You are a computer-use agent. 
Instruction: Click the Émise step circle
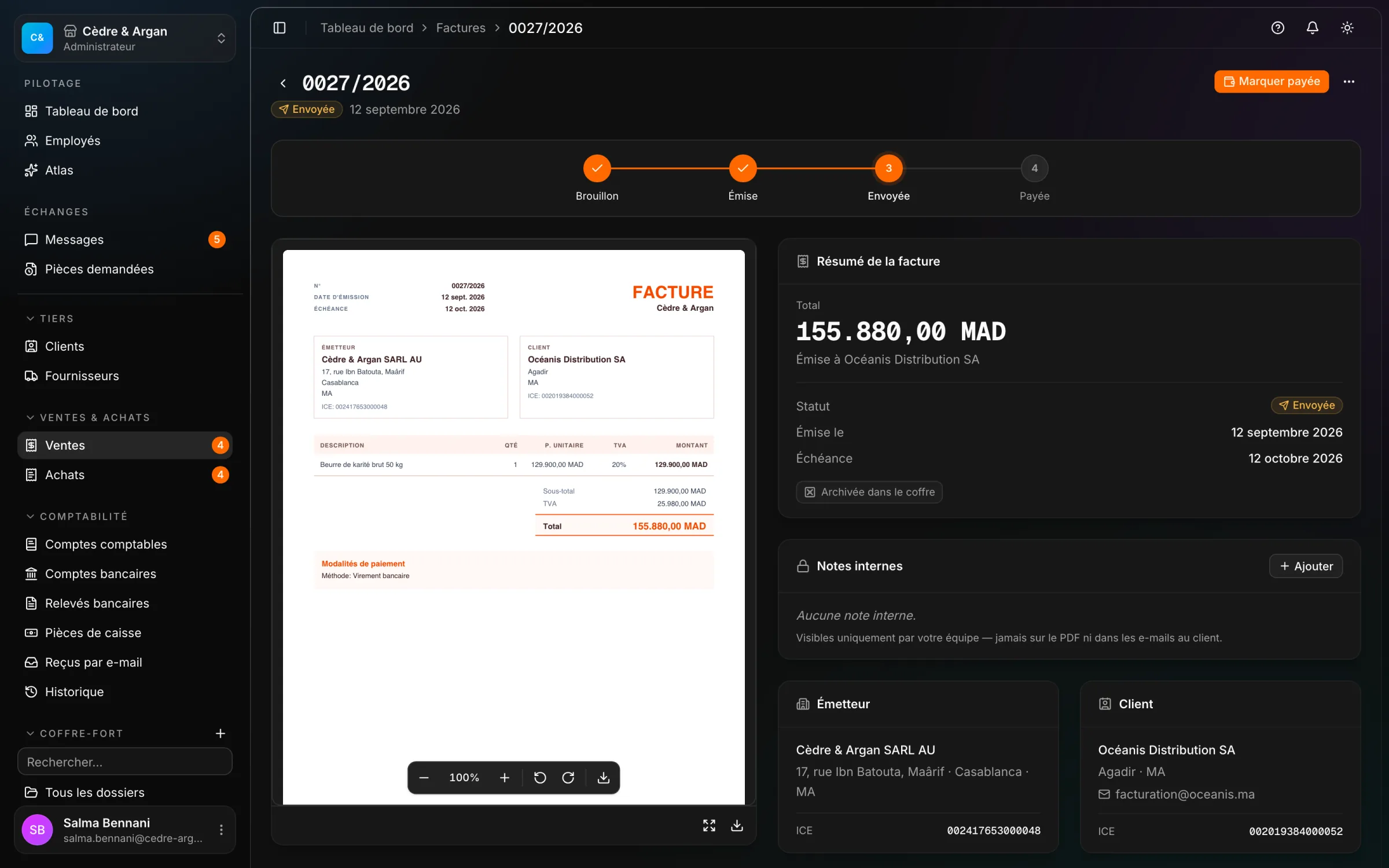pos(743,168)
